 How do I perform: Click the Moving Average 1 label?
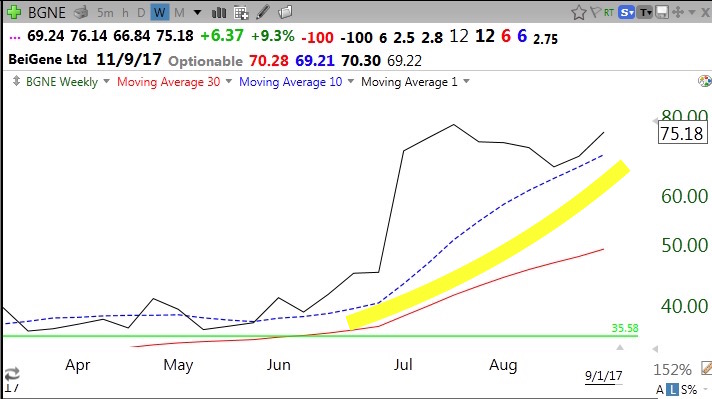(x=409, y=82)
